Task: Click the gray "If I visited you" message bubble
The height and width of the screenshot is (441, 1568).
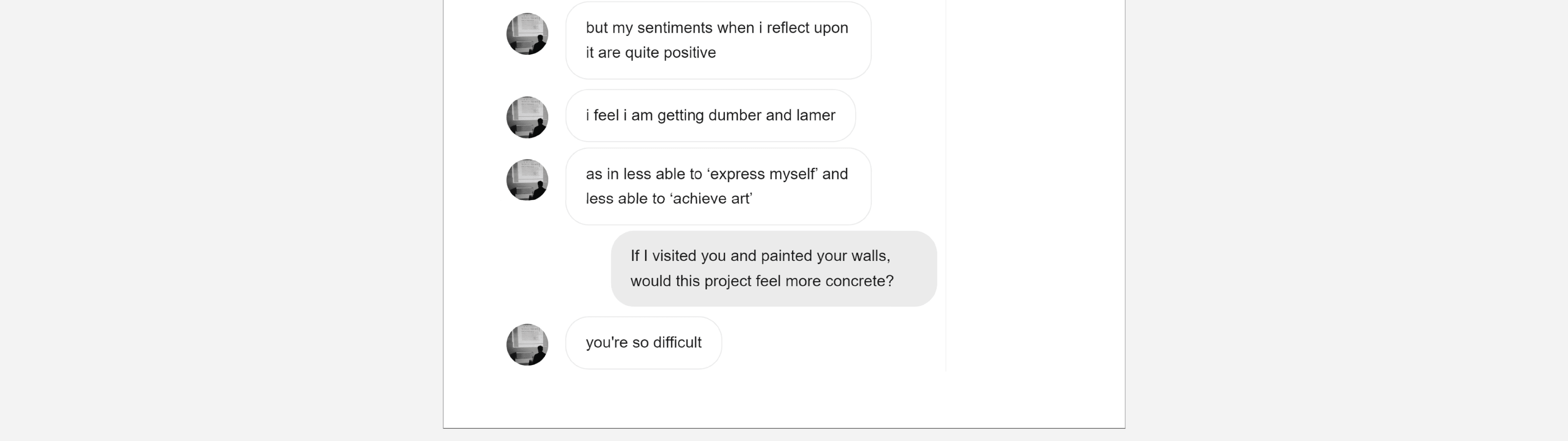Action: pyautogui.click(x=773, y=269)
